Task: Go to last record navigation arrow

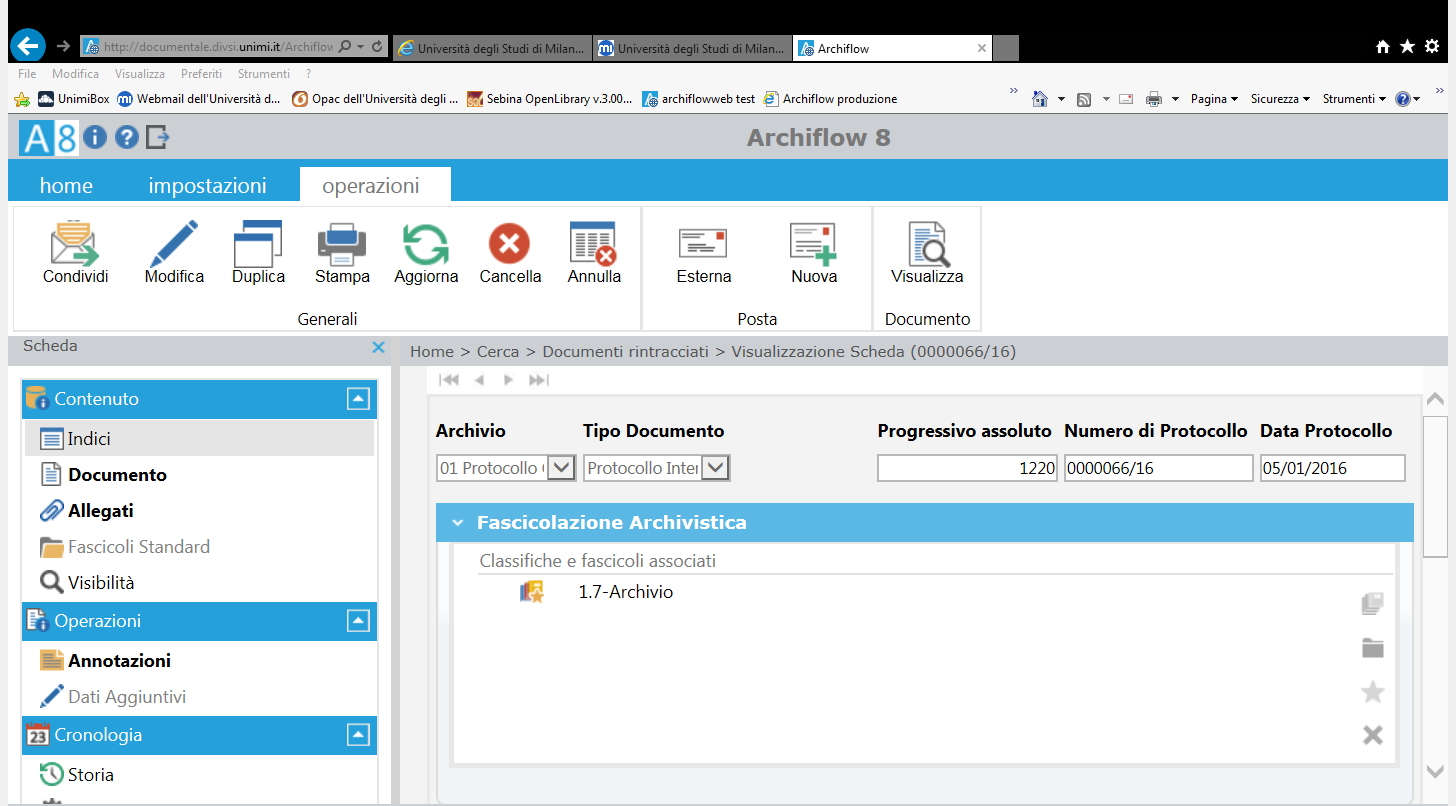Action: coord(538,380)
